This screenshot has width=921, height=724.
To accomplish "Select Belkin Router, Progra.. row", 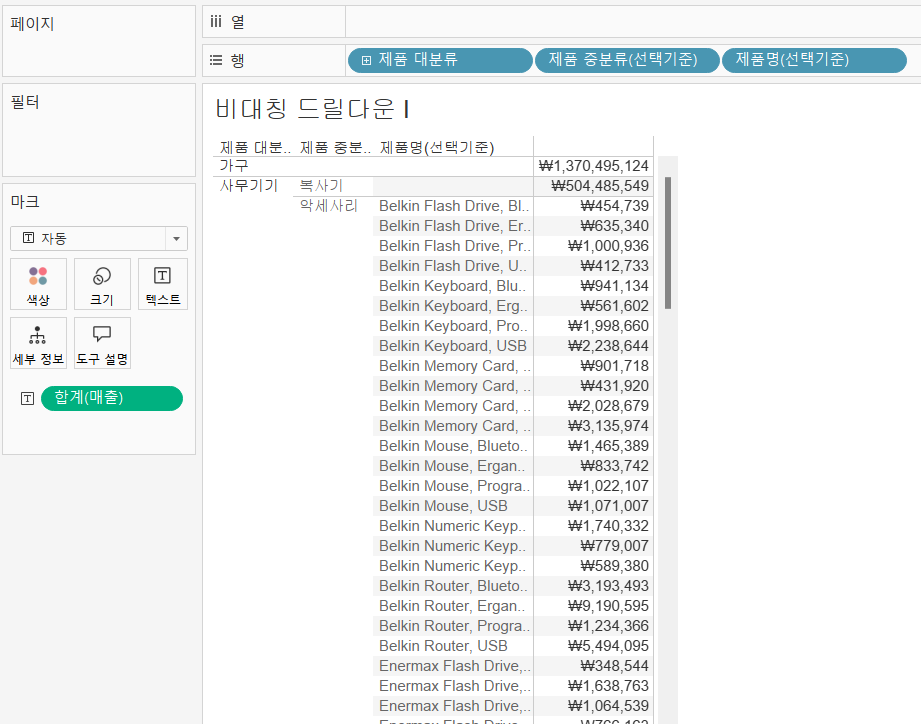I will click(x=454, y=625).
